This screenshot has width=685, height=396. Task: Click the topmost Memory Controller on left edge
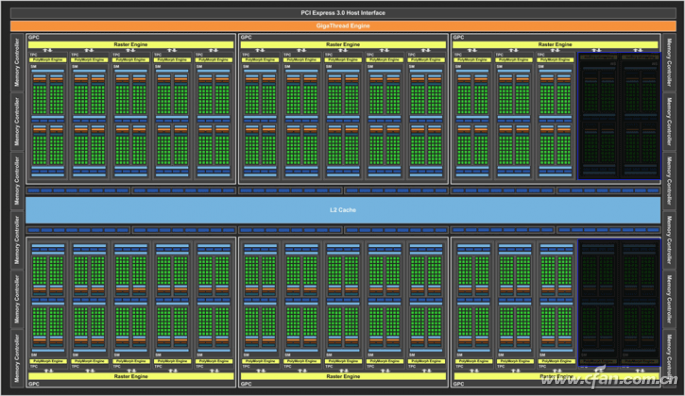17,62
